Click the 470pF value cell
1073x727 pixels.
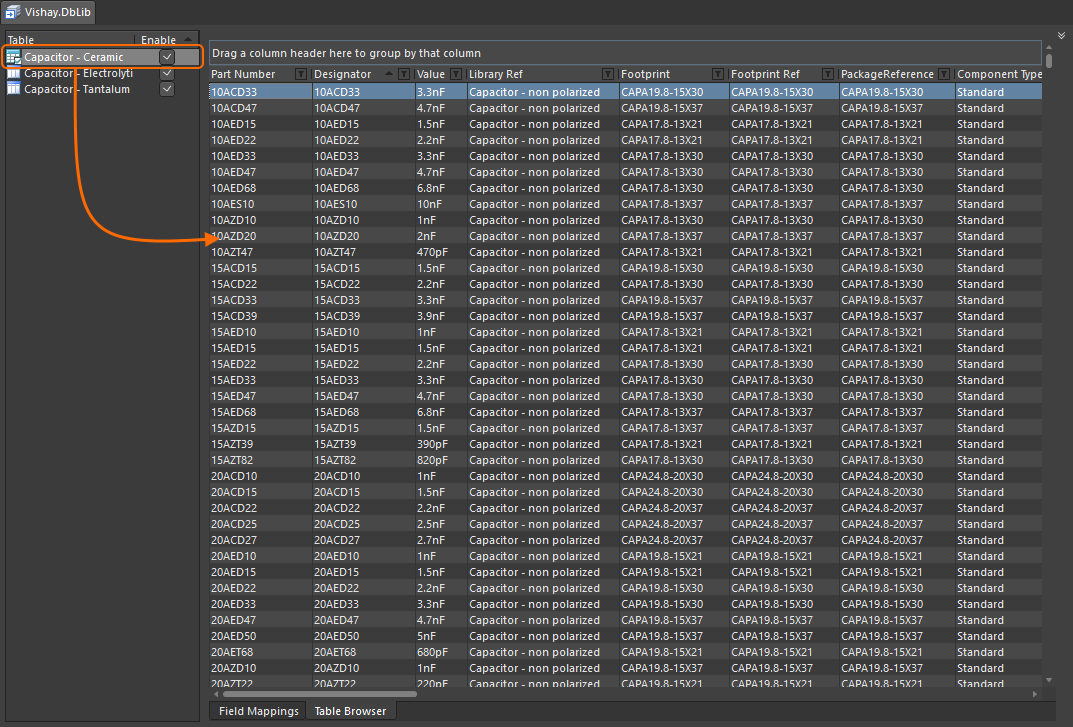pyautogui.click(x=441, y=252)
